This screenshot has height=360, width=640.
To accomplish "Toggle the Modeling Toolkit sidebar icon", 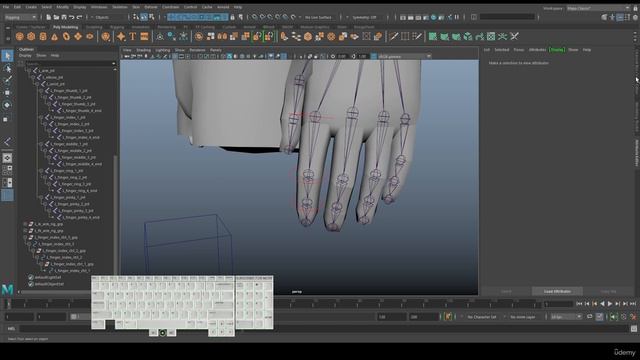I will pyautogui.click(x=604, y=17).
